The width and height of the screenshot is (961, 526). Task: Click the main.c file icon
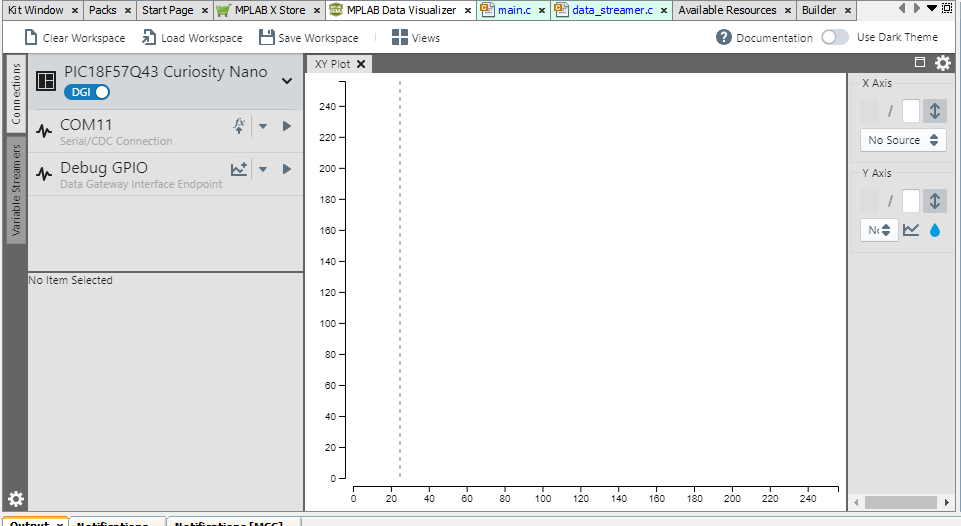pyautogui.click(x=487, y=10)
